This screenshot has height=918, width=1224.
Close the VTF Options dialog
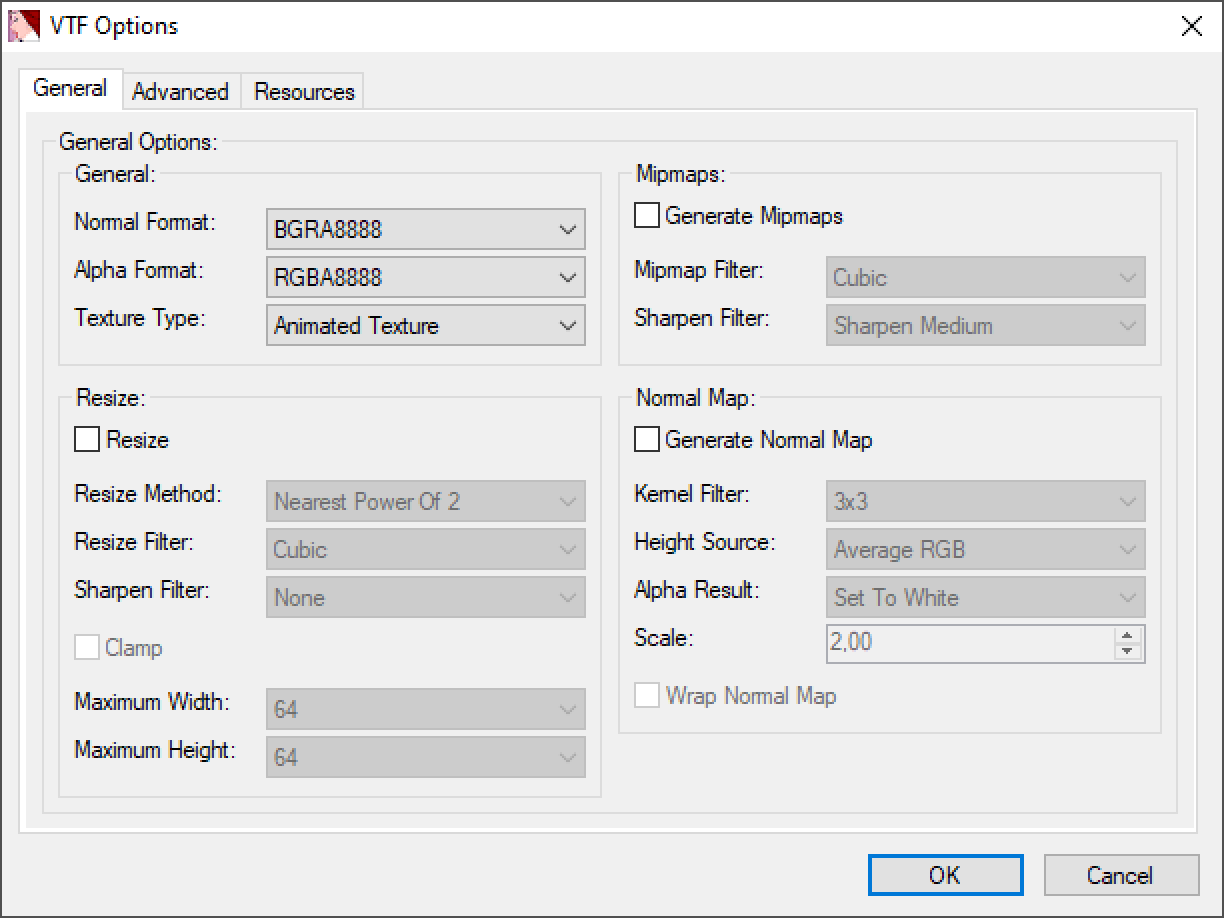click(x=1191, y=27)
